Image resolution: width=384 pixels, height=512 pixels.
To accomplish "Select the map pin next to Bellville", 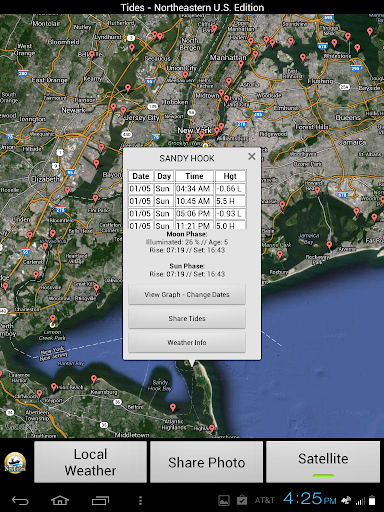I will (x=92, y=55).
